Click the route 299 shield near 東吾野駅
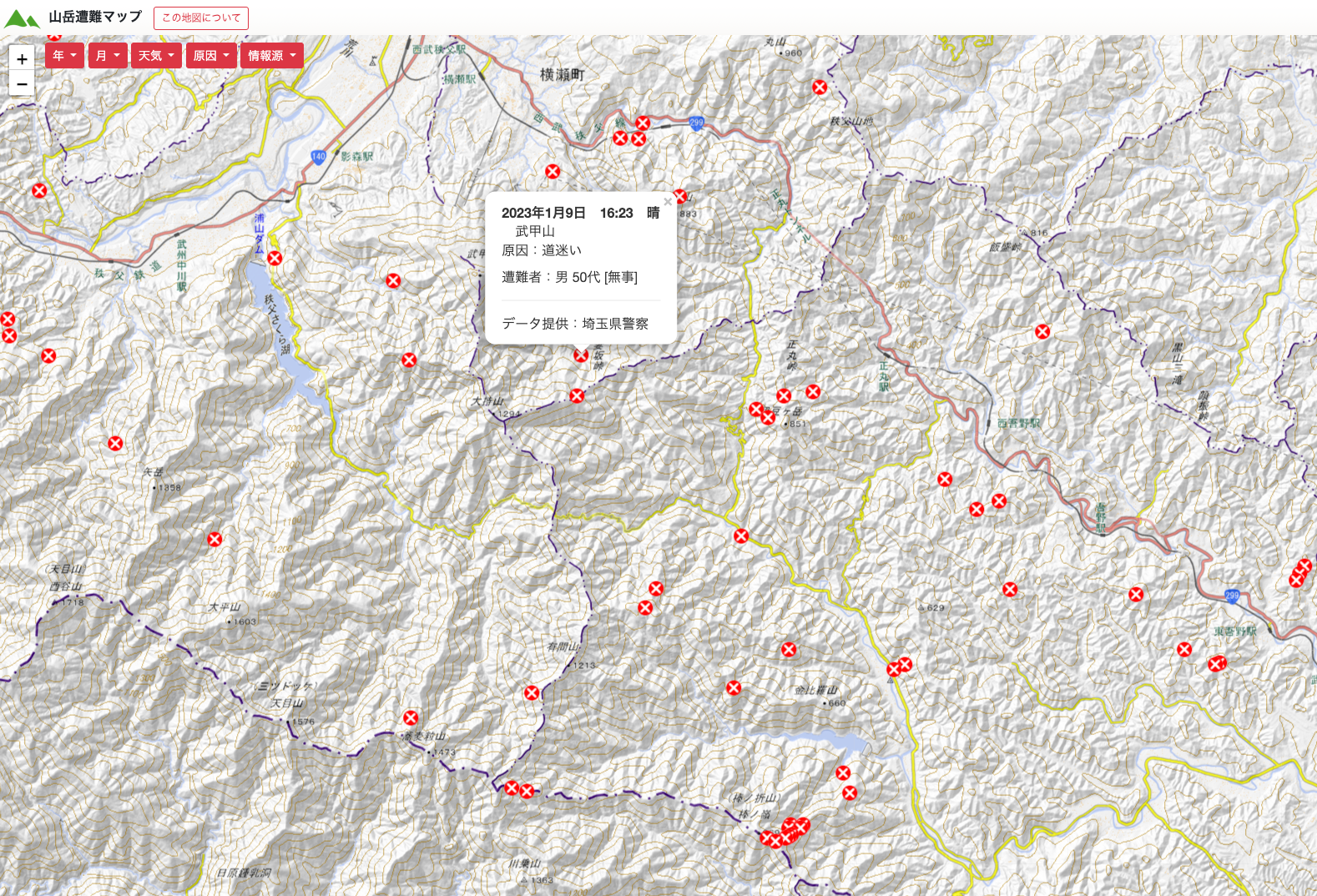 pyautogui.click(x=1232, y=596)
